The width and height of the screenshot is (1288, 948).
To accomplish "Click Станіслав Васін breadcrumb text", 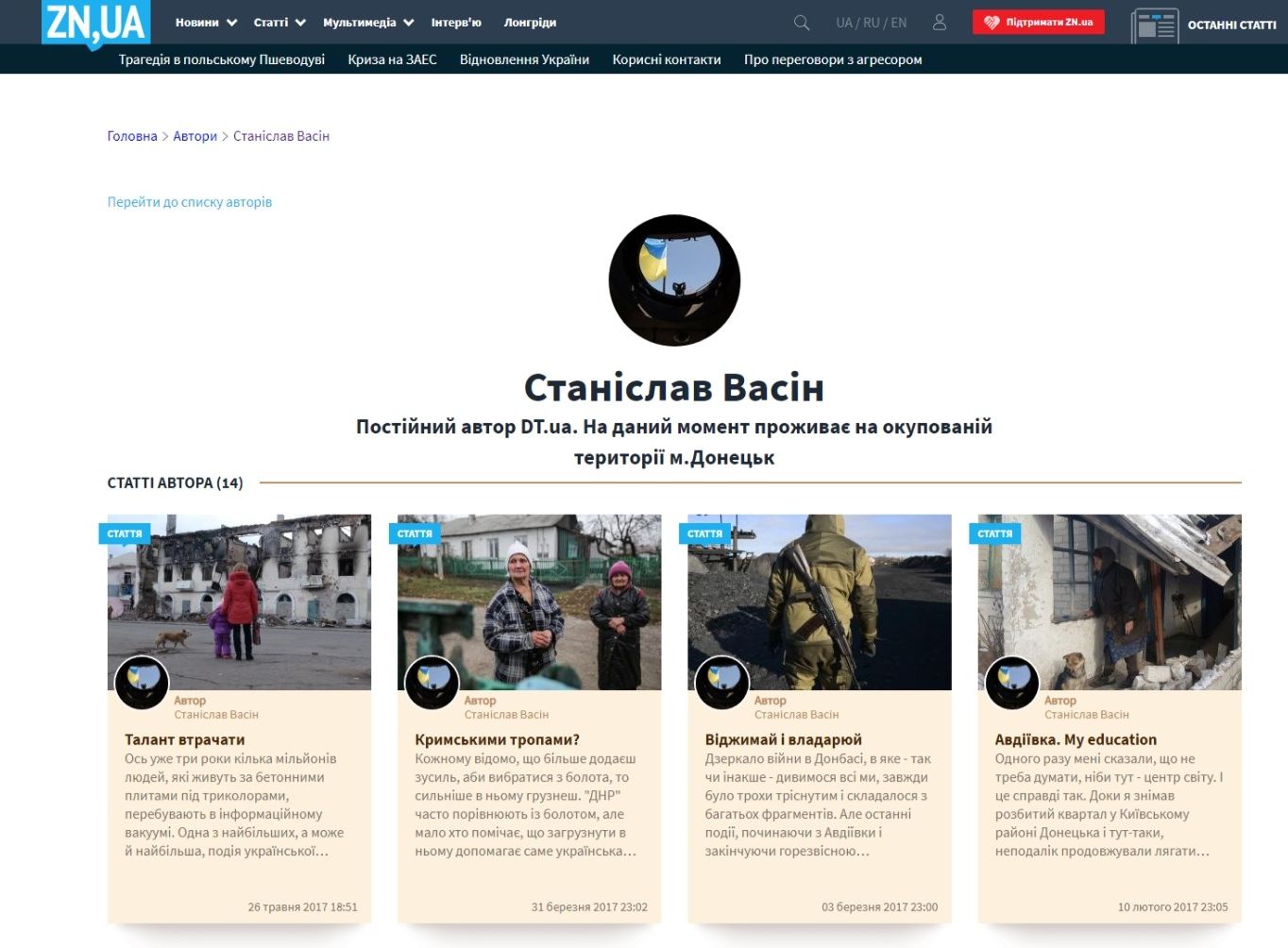I will pos(281,136).
